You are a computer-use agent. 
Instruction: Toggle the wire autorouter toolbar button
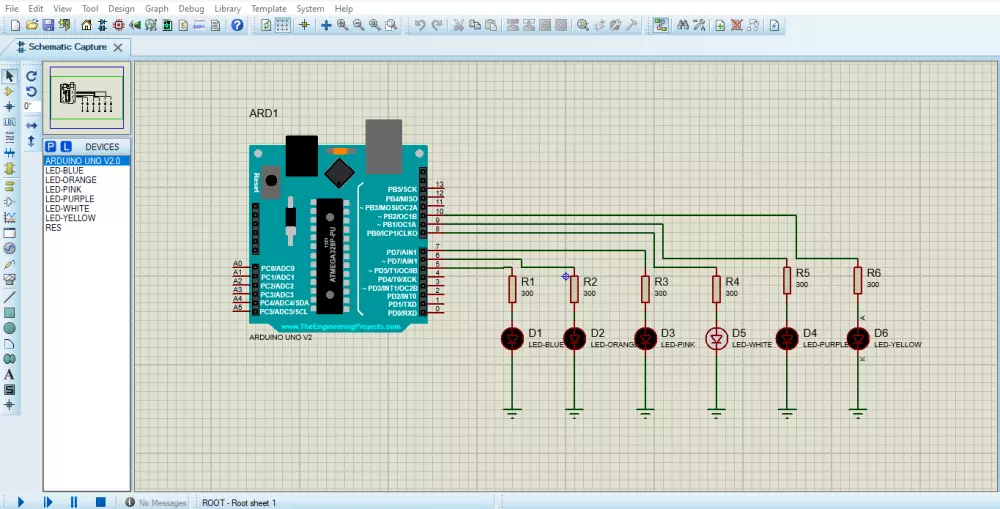pos(661,25)
